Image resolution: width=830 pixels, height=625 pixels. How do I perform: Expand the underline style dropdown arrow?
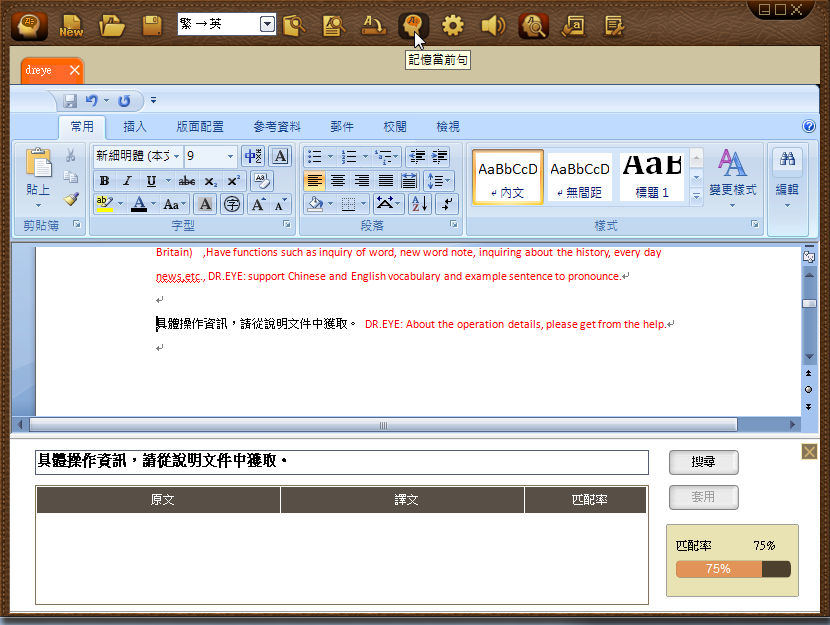[168, 180]
